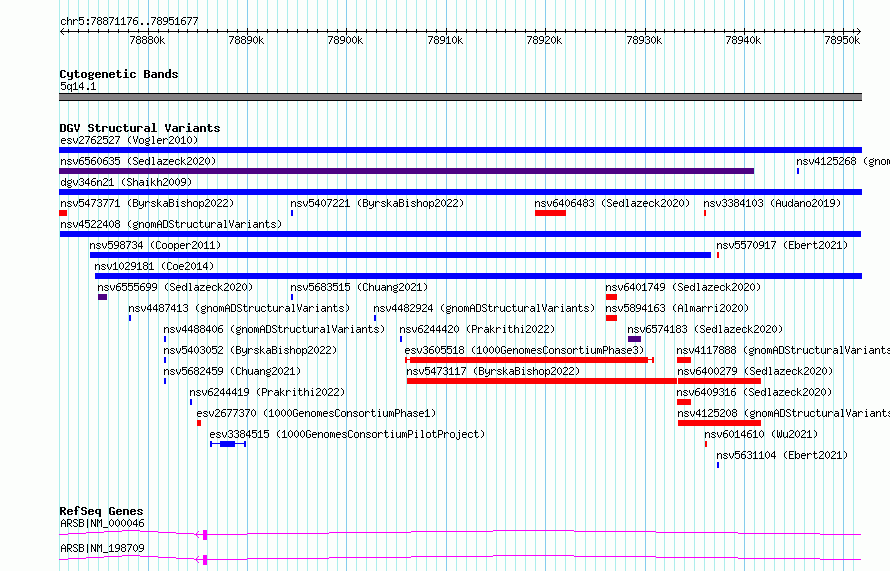The height and width of the screenshot is (571, 890).
Task: Click the nsv6244419 (Prakrithi2022) label
Action: (x=267, y=392)
